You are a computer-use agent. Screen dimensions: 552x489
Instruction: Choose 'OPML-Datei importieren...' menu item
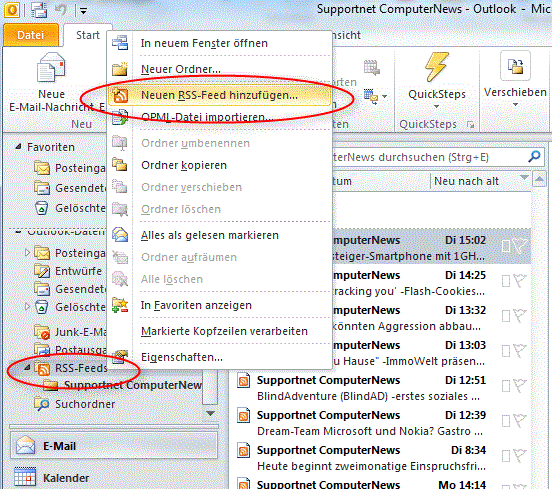[220, 117]
